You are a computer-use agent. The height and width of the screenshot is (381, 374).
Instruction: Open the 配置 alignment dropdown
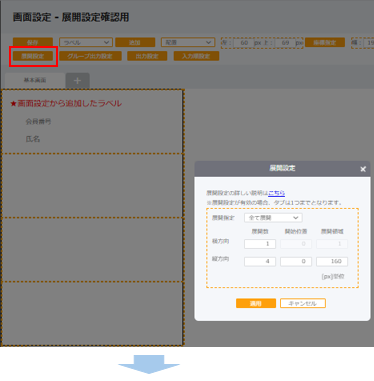188,42
